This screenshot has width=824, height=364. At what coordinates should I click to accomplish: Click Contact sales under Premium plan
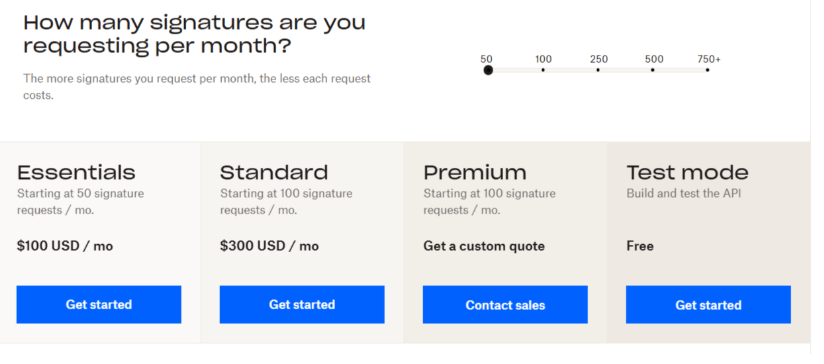pyautogui.click(x=505, y=305)
